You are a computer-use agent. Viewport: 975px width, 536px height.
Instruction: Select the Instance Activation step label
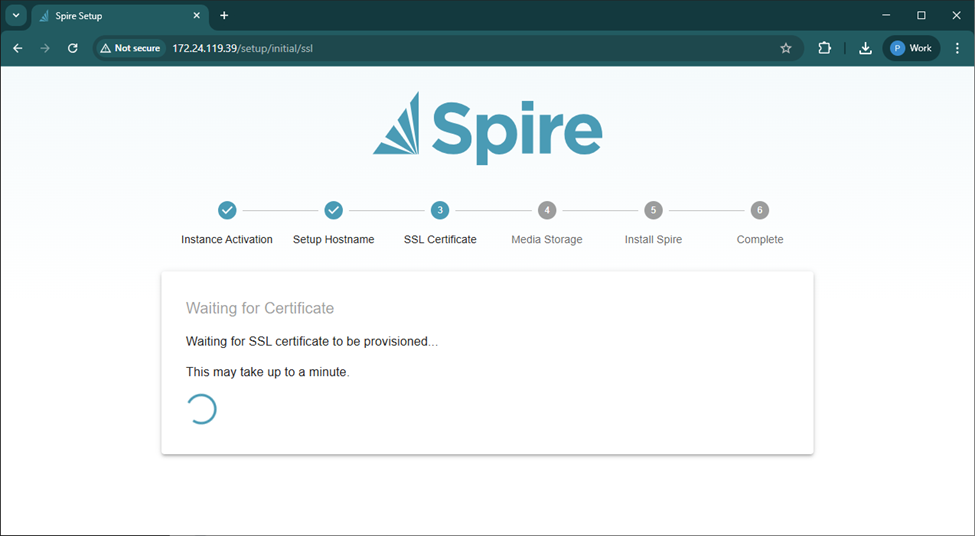point(227,239)
